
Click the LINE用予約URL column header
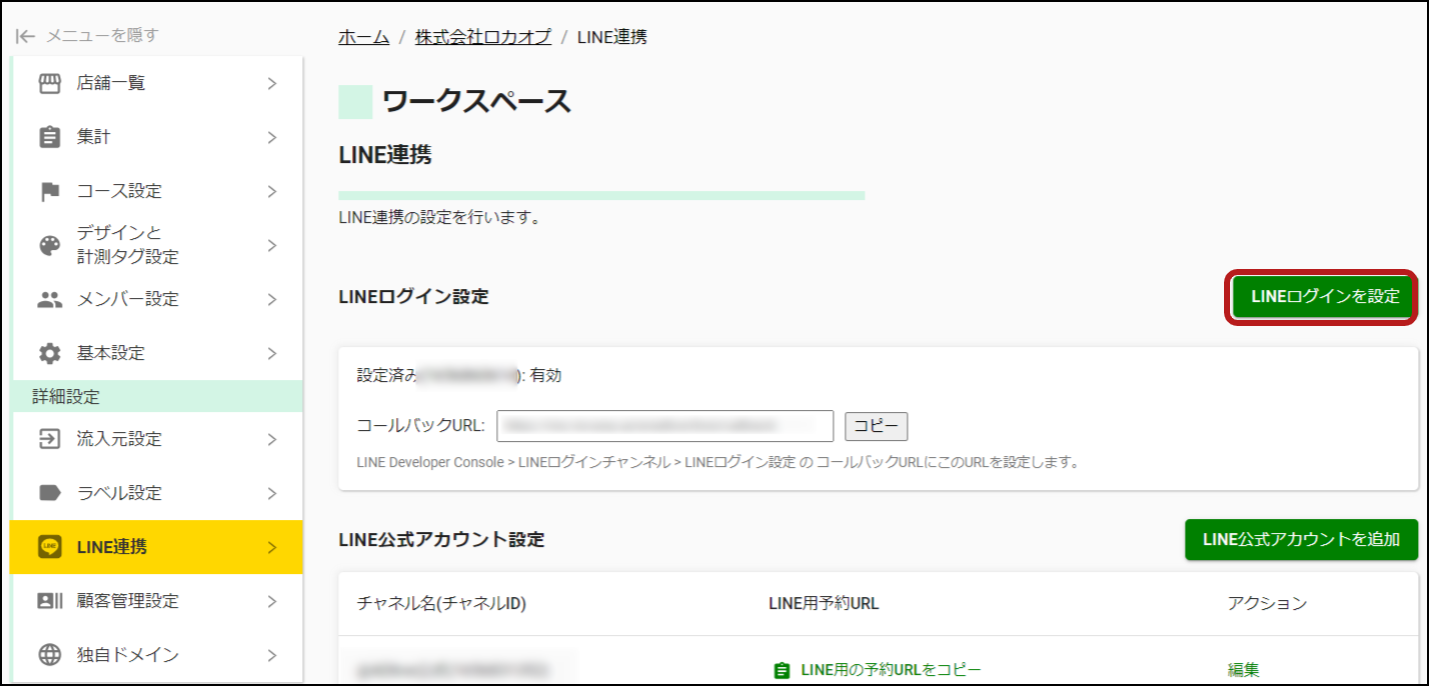[x=823, y=603]
